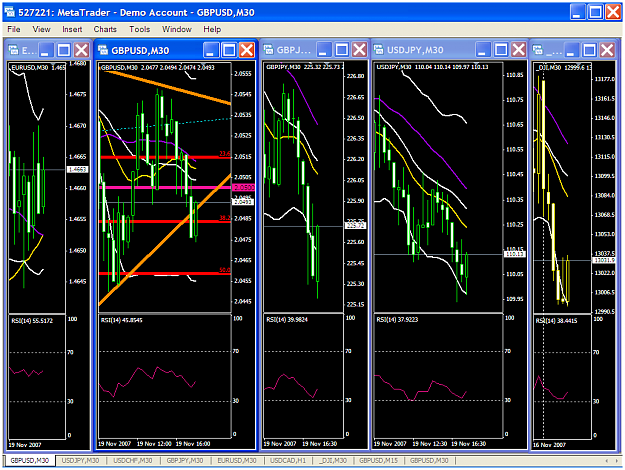This screenshot has height=470, width=625.
Task: Minimize the EURUSD chart window
Action: coord(46,50)
